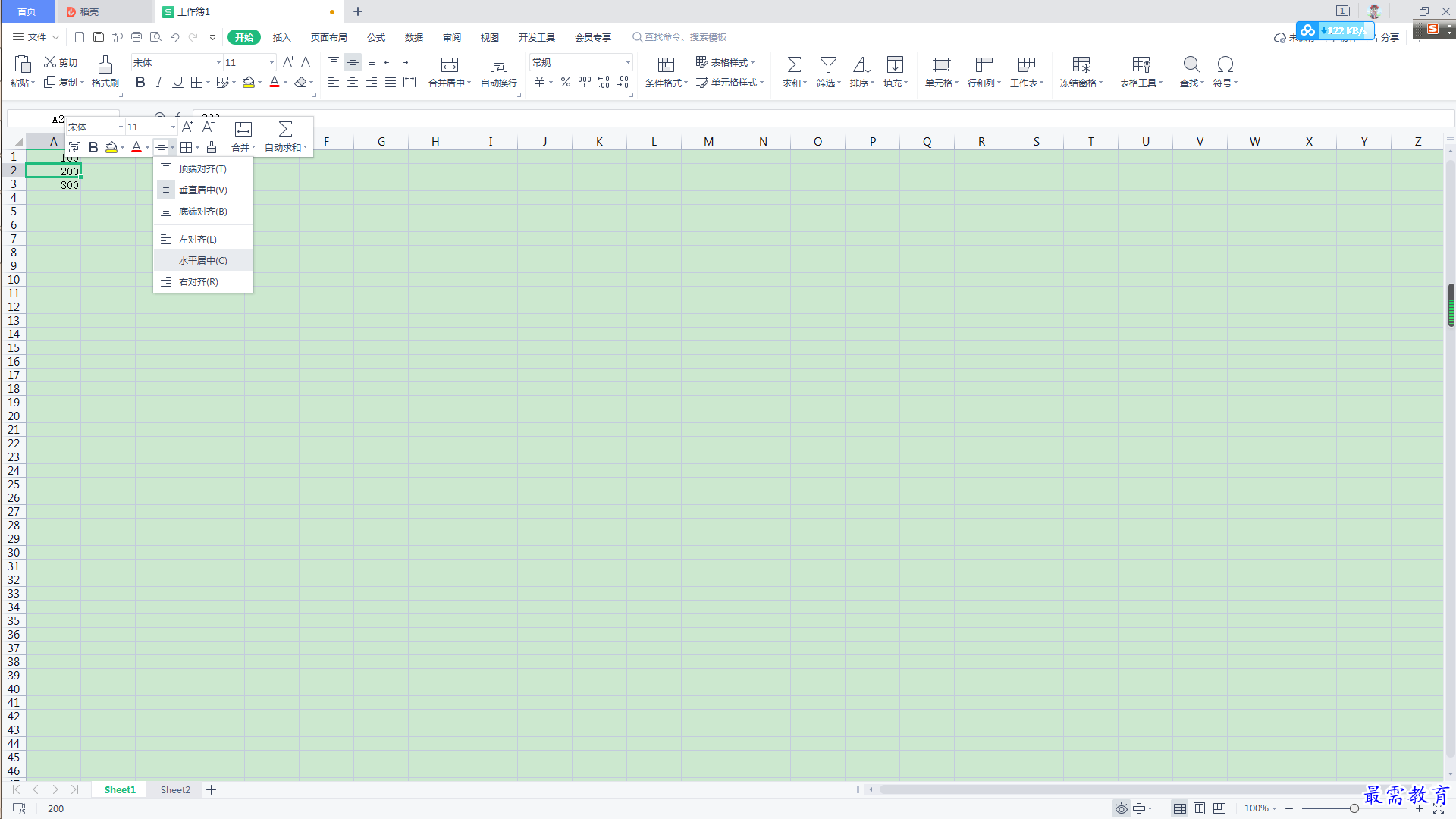
Task: Click the Cut (剪切) scissors icon
Action: coord(50,62)
